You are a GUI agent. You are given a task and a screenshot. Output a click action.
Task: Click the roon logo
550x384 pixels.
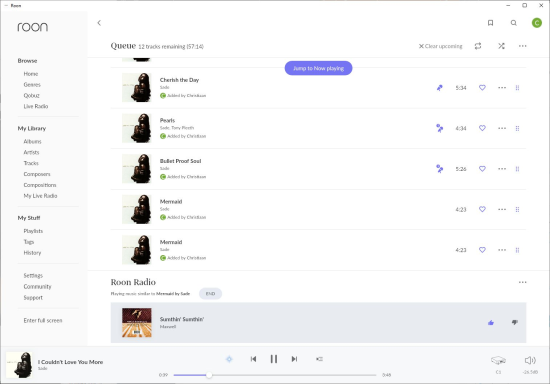coord(33,27)
